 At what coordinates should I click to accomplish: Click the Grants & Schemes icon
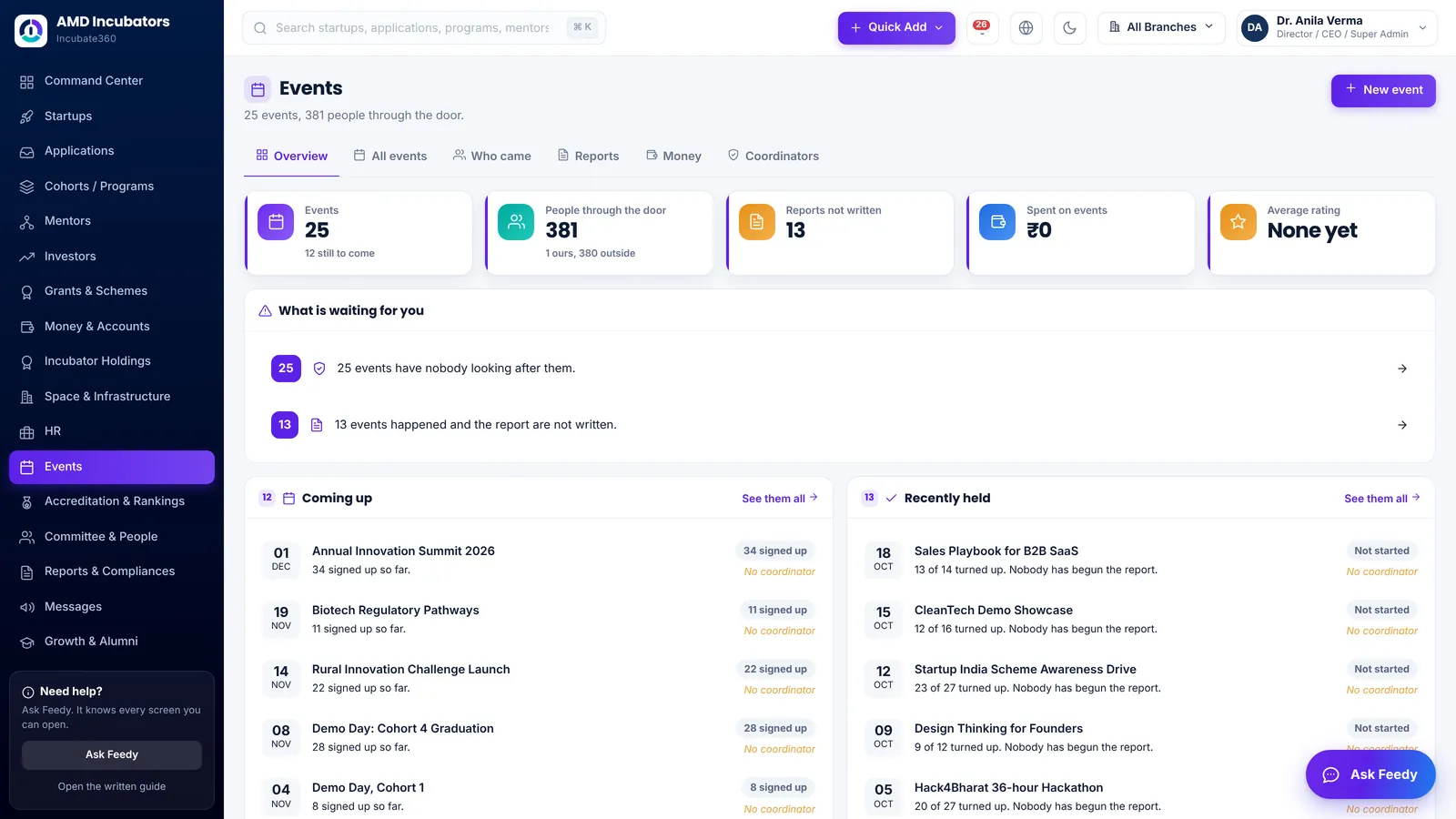click(x=27, y=292)
